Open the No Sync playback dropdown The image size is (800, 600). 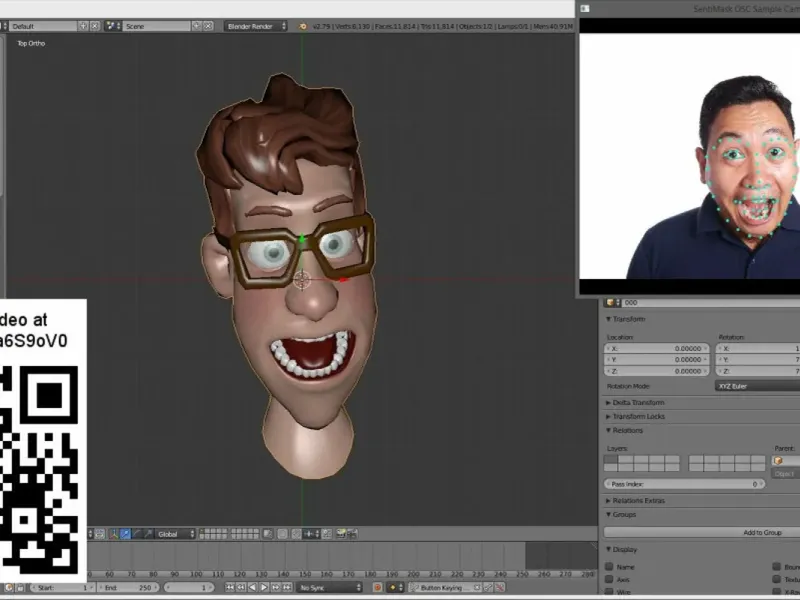tap(330, 588)
